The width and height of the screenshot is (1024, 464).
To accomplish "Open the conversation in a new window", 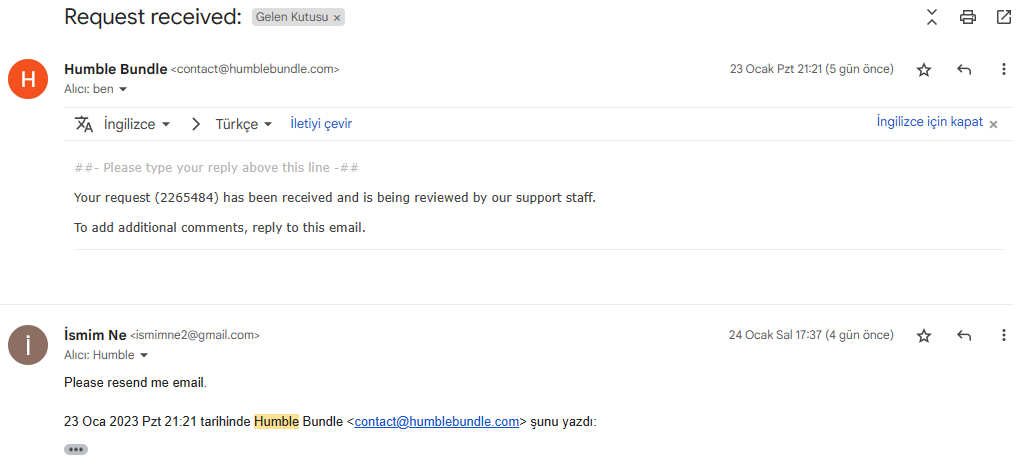I will (1003, 17).
